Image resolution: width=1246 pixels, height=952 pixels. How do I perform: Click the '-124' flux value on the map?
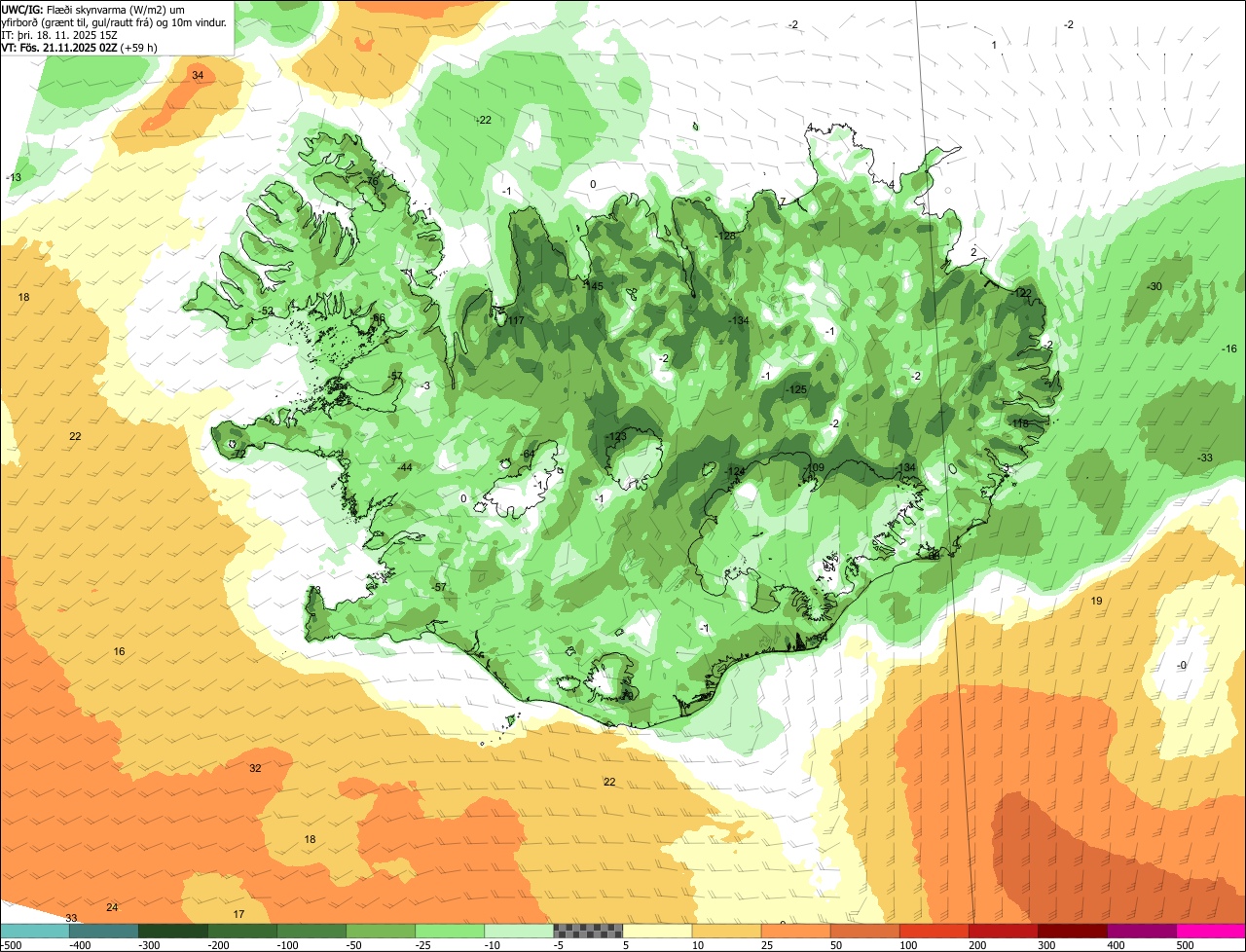(735, 471)
